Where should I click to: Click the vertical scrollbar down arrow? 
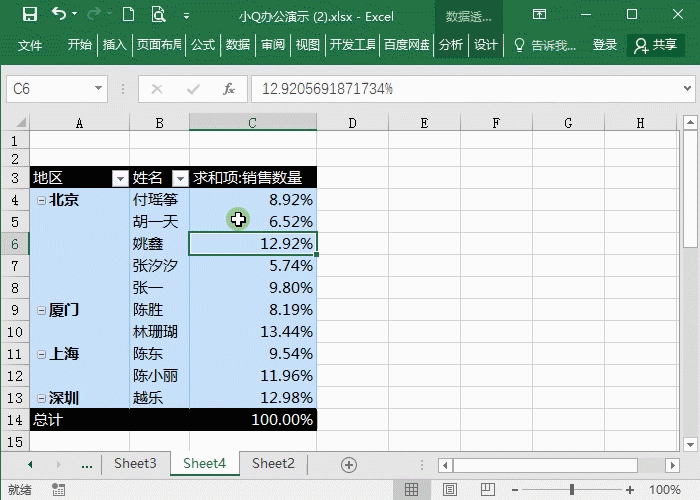[x=690, y=444]
